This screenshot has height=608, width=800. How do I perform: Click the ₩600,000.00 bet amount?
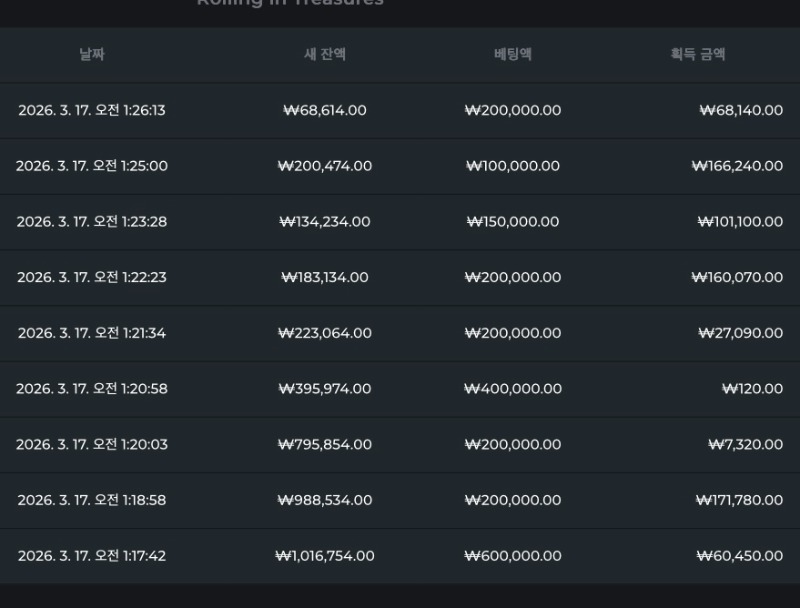pos(512,556)
